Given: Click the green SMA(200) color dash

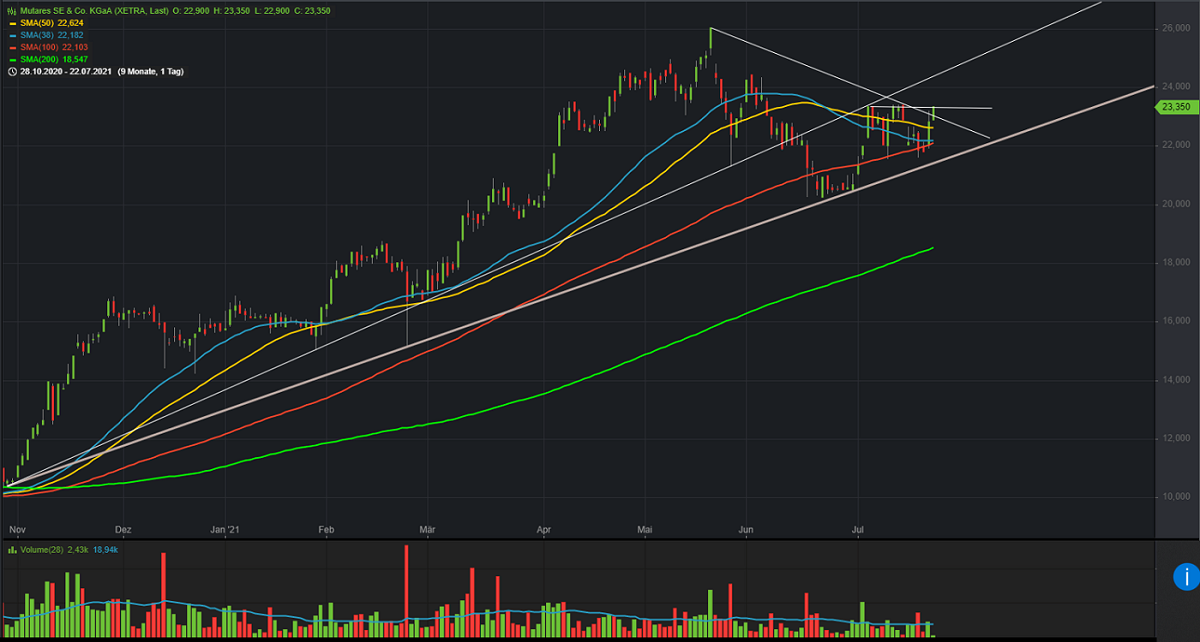Looking at the screenshot, I should (x=11, y=59).
